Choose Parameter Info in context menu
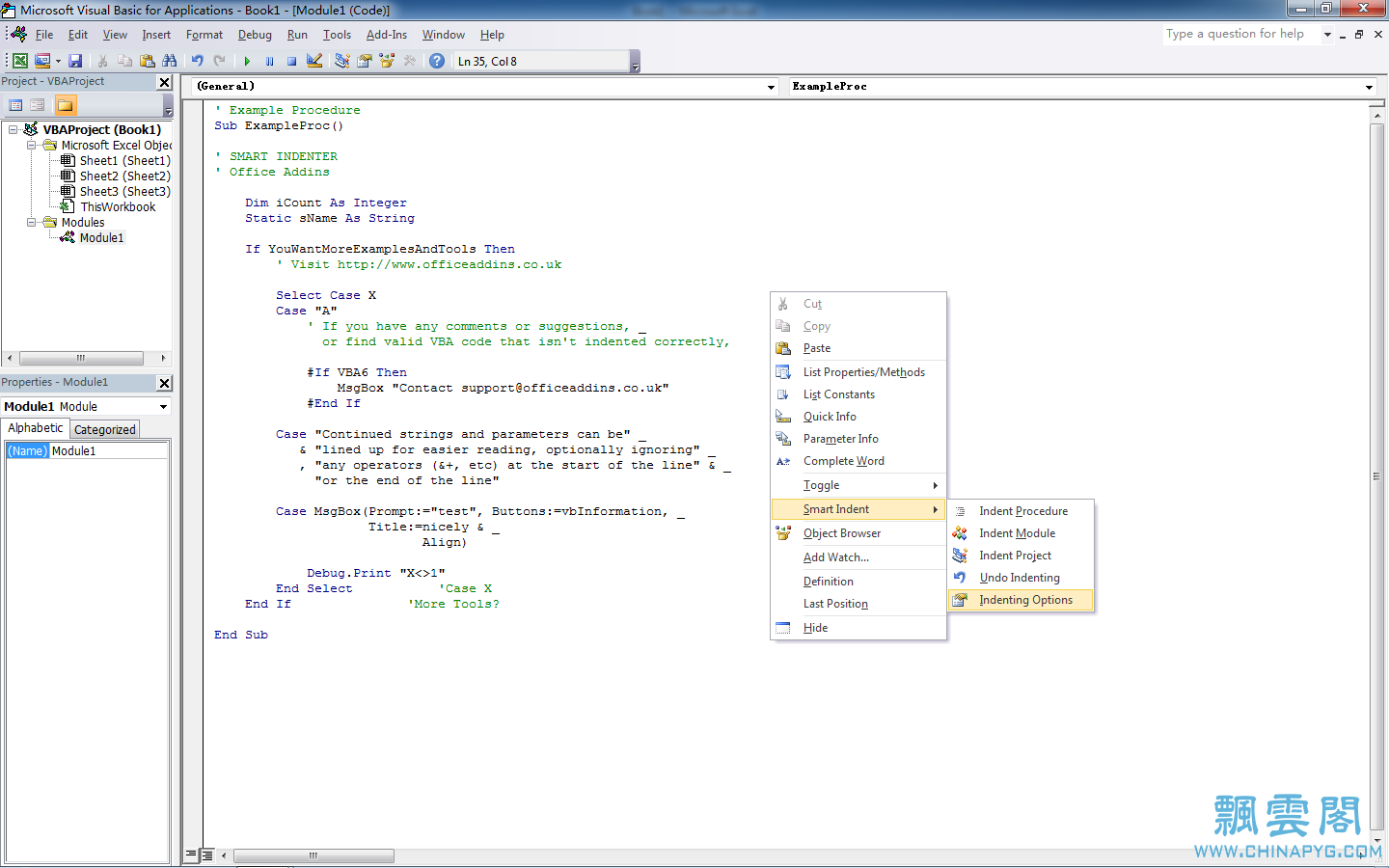The width and height of the screenshot is (1389, 868). tap(858, 439)
